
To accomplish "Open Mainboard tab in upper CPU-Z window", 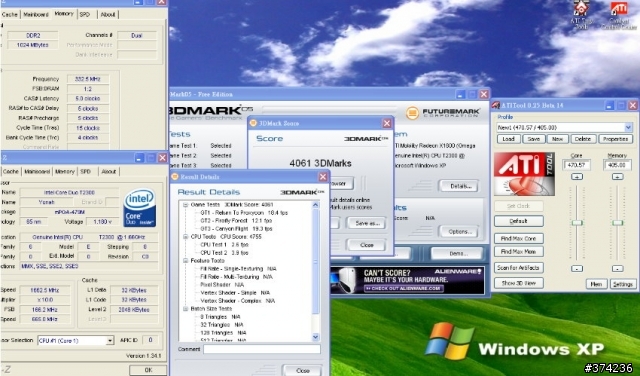I will pos(36,14).
